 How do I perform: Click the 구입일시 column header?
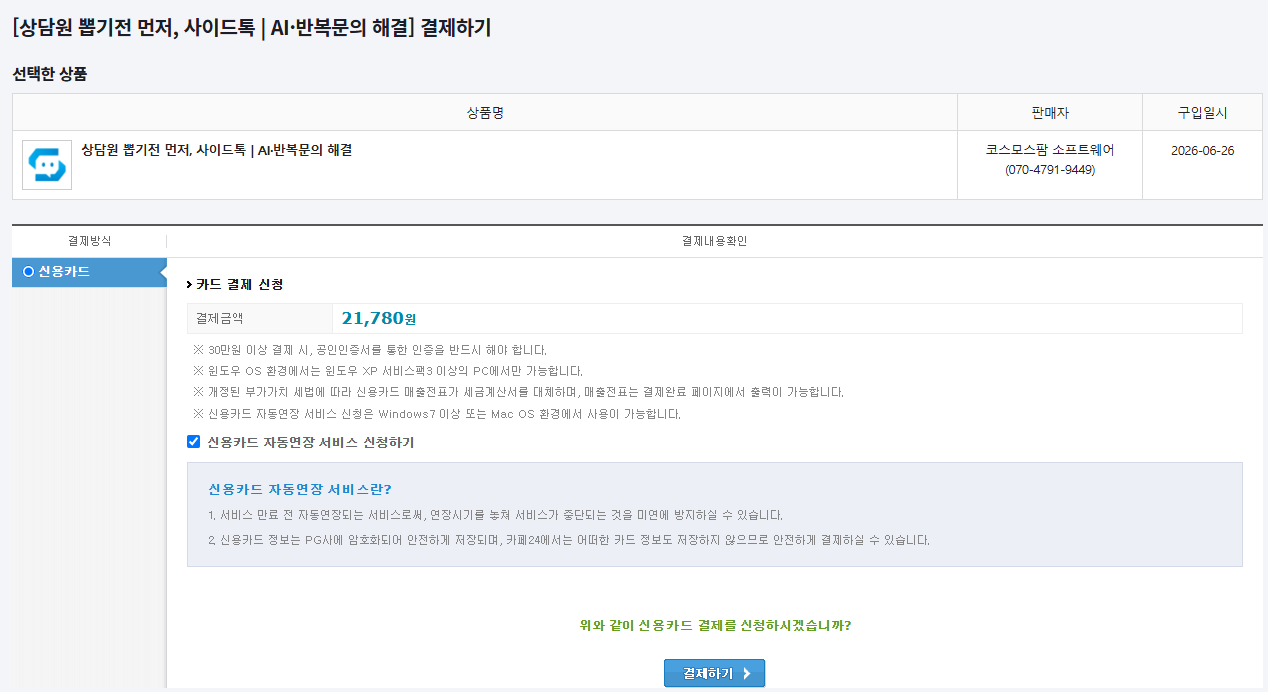(1203, 113)
